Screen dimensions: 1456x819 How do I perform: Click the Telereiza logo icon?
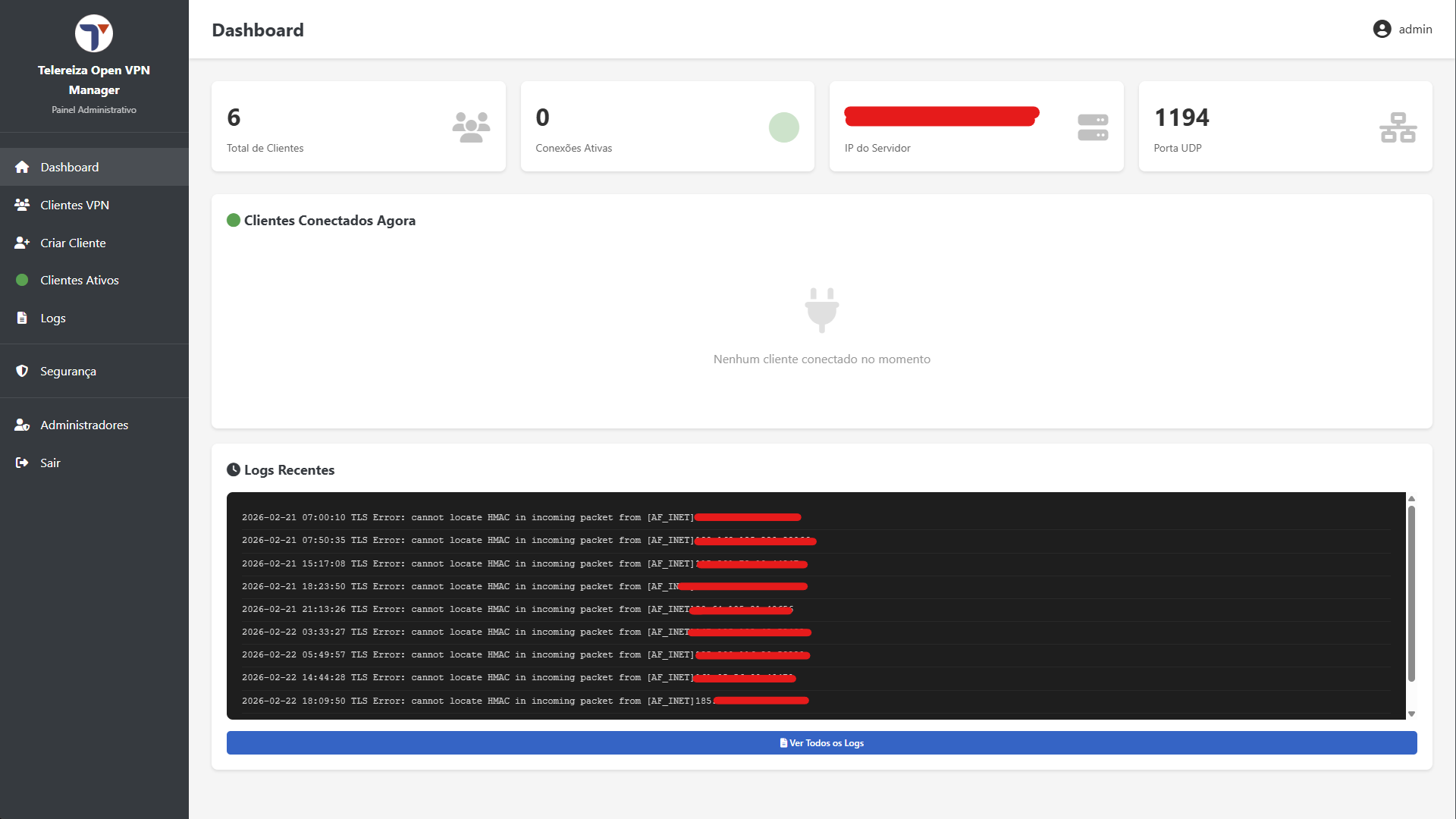94,34
